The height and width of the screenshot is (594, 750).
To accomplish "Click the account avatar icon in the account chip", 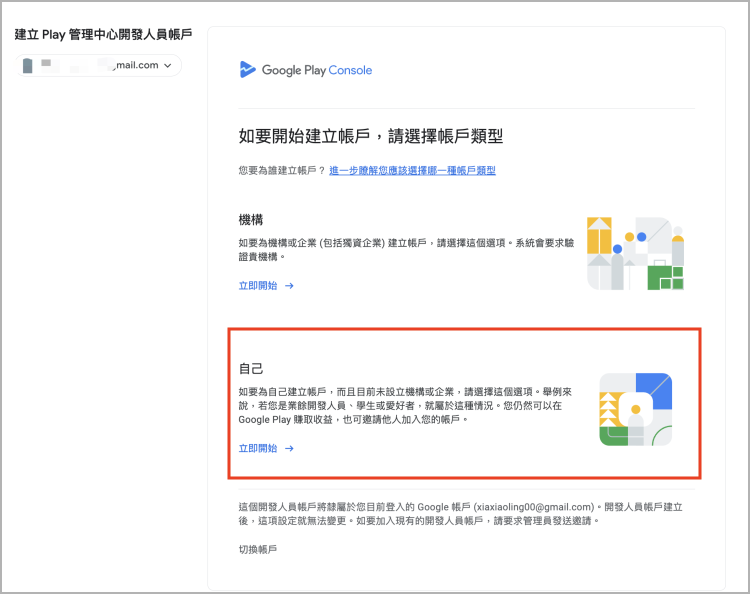I will (28, 66).
